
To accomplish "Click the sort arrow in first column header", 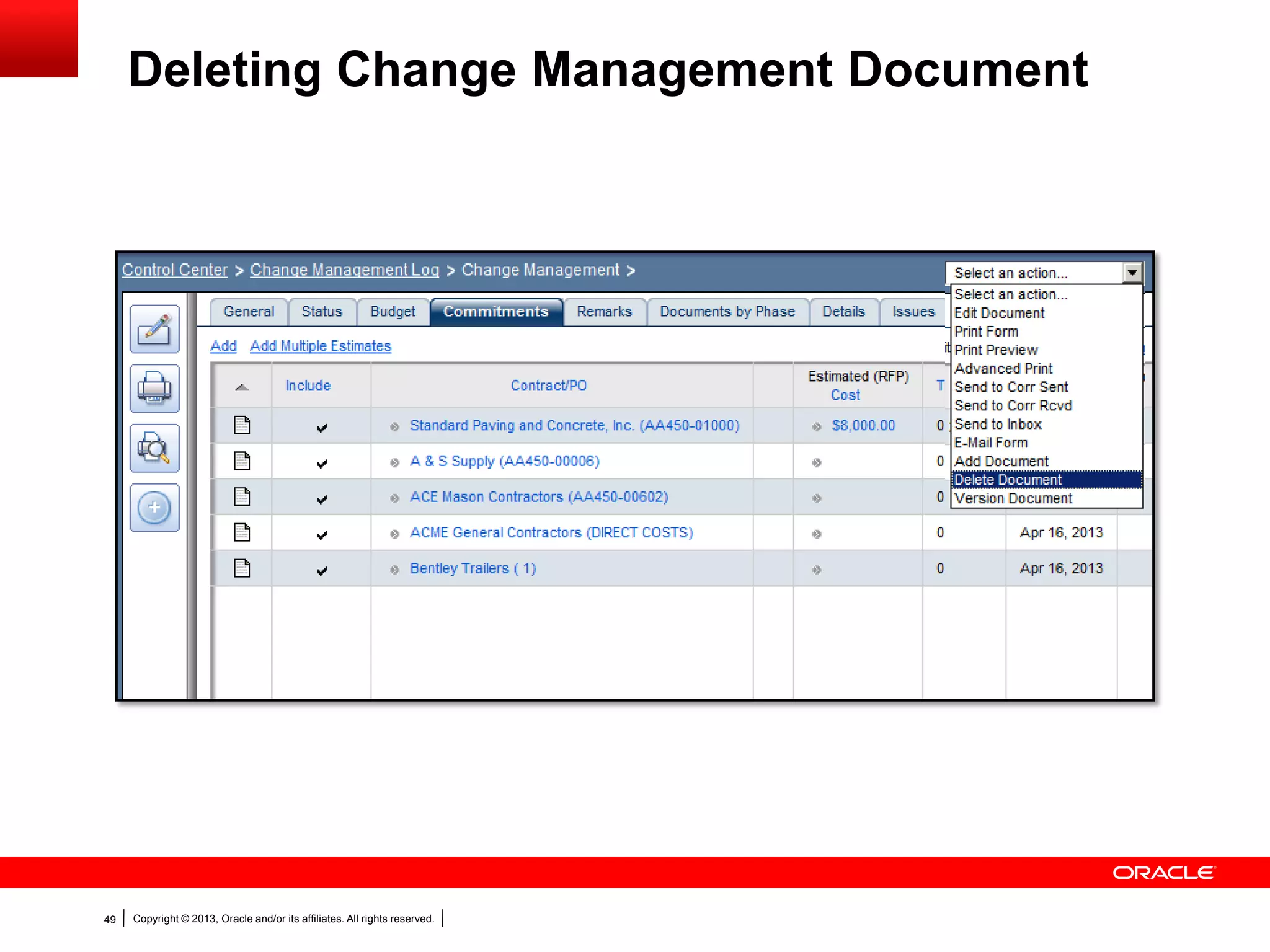I will [x=242, y=387].
